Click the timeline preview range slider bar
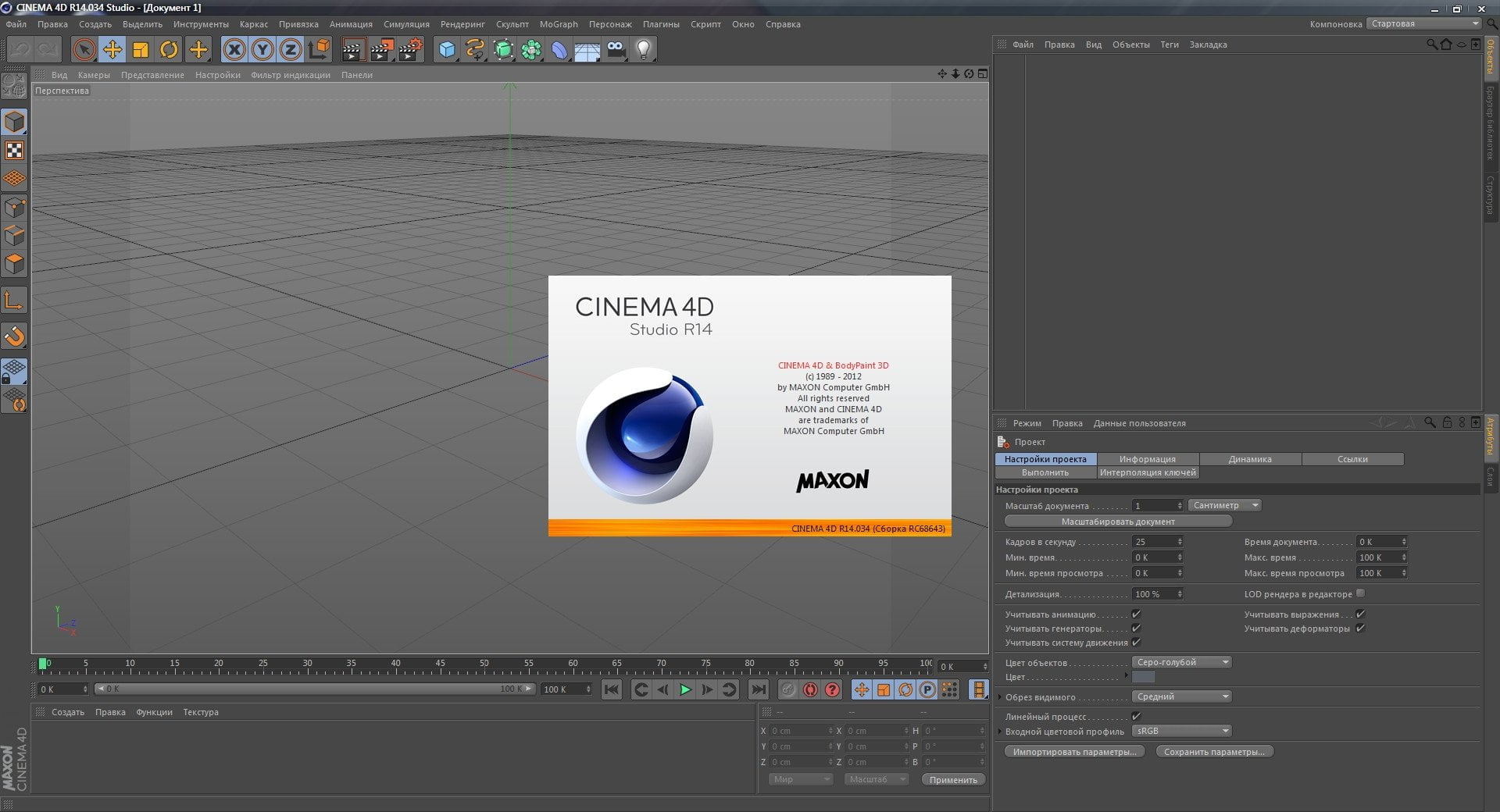The height and width of the screenshot is (812, 1500). 315,689
